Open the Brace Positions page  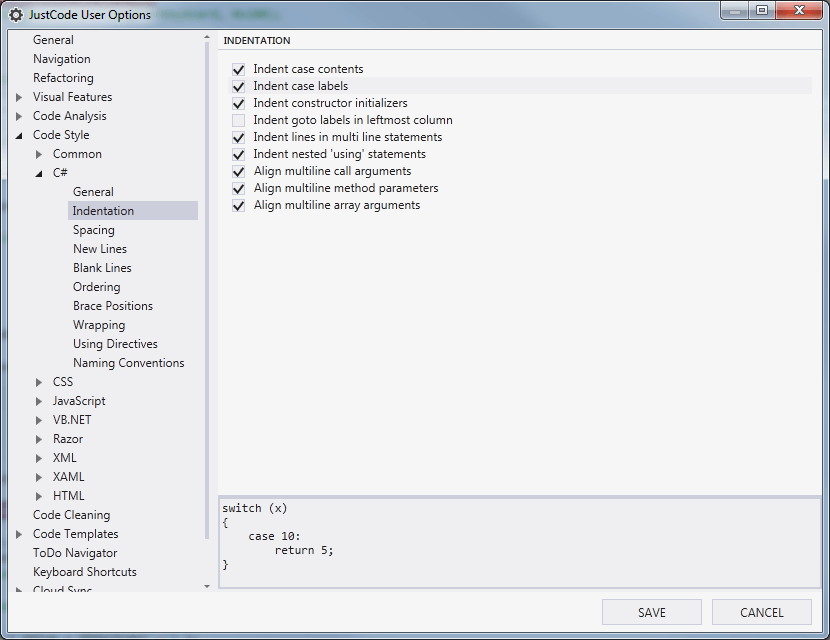pos(113,306)
